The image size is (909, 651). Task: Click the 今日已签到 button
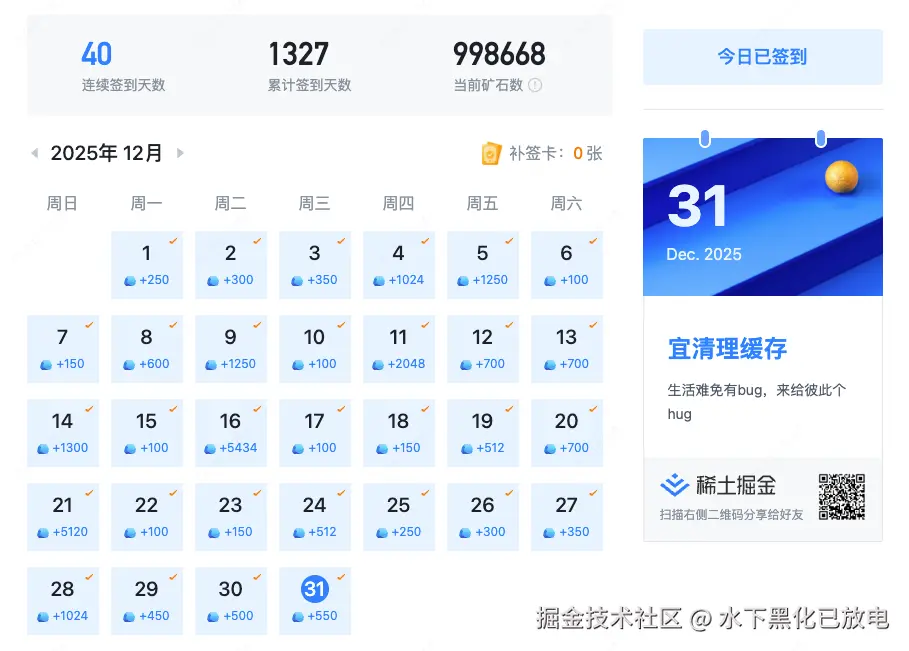pos(762,57)
